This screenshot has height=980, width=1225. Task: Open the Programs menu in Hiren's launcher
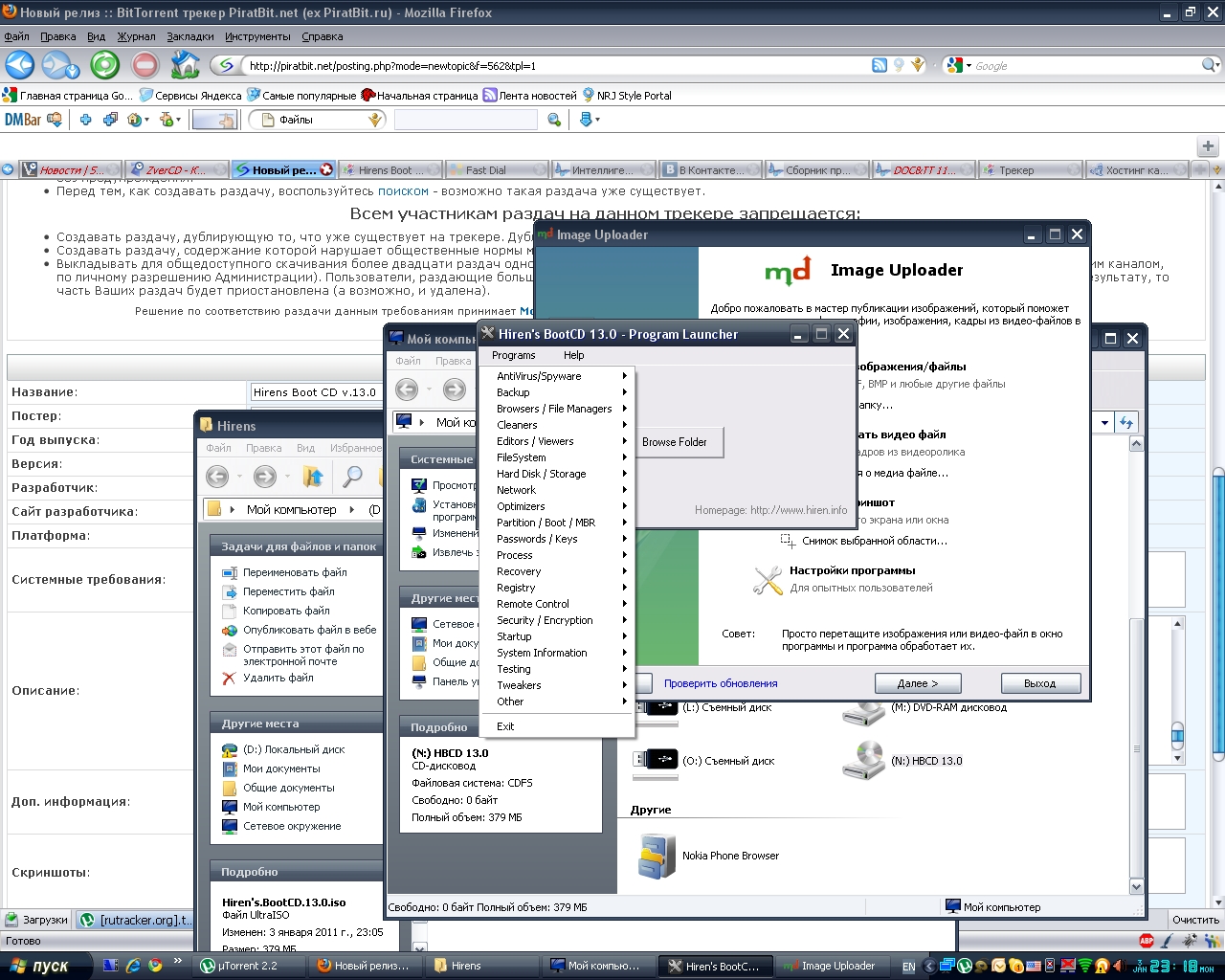(x=514, y=355)
